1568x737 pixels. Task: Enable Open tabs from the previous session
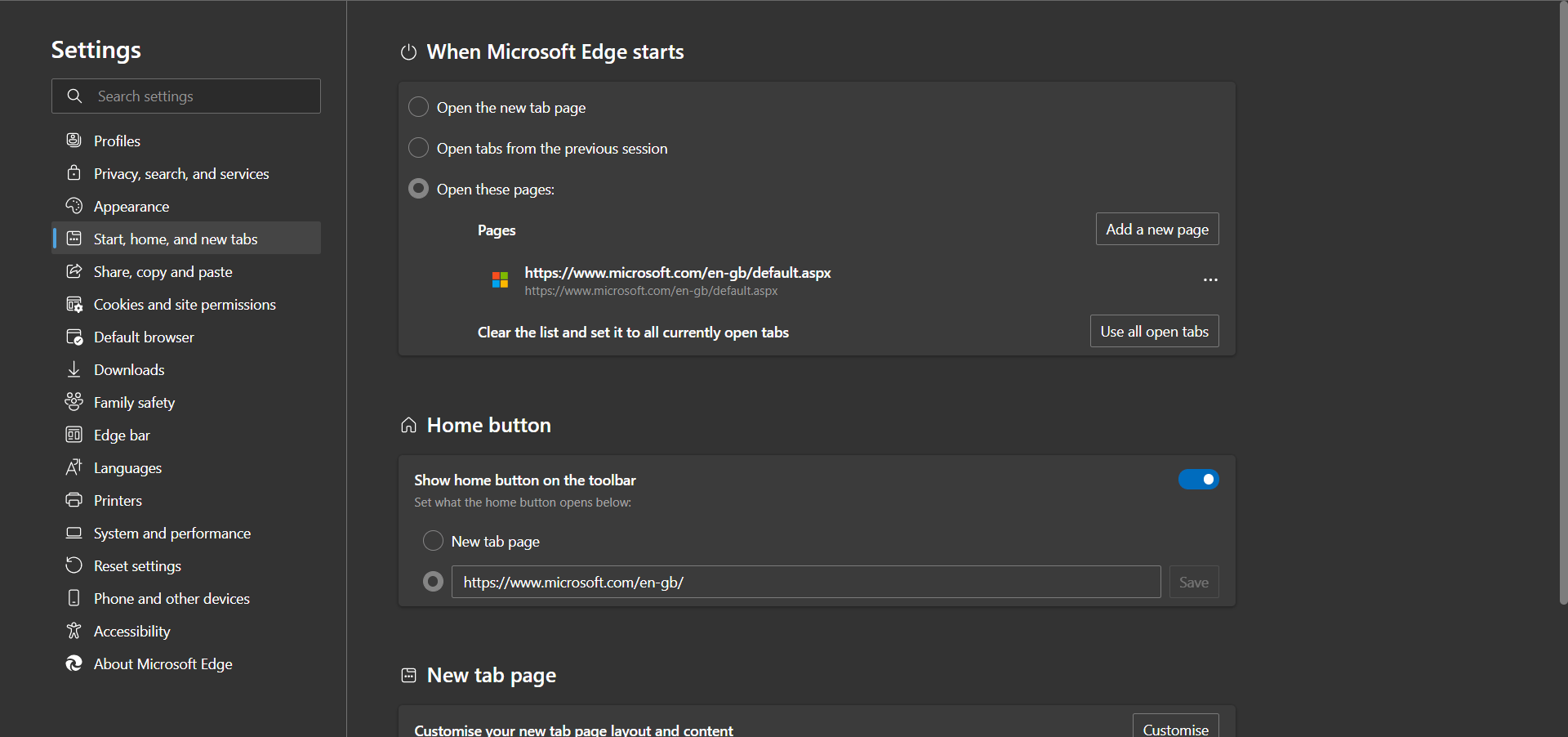(418, 148)
